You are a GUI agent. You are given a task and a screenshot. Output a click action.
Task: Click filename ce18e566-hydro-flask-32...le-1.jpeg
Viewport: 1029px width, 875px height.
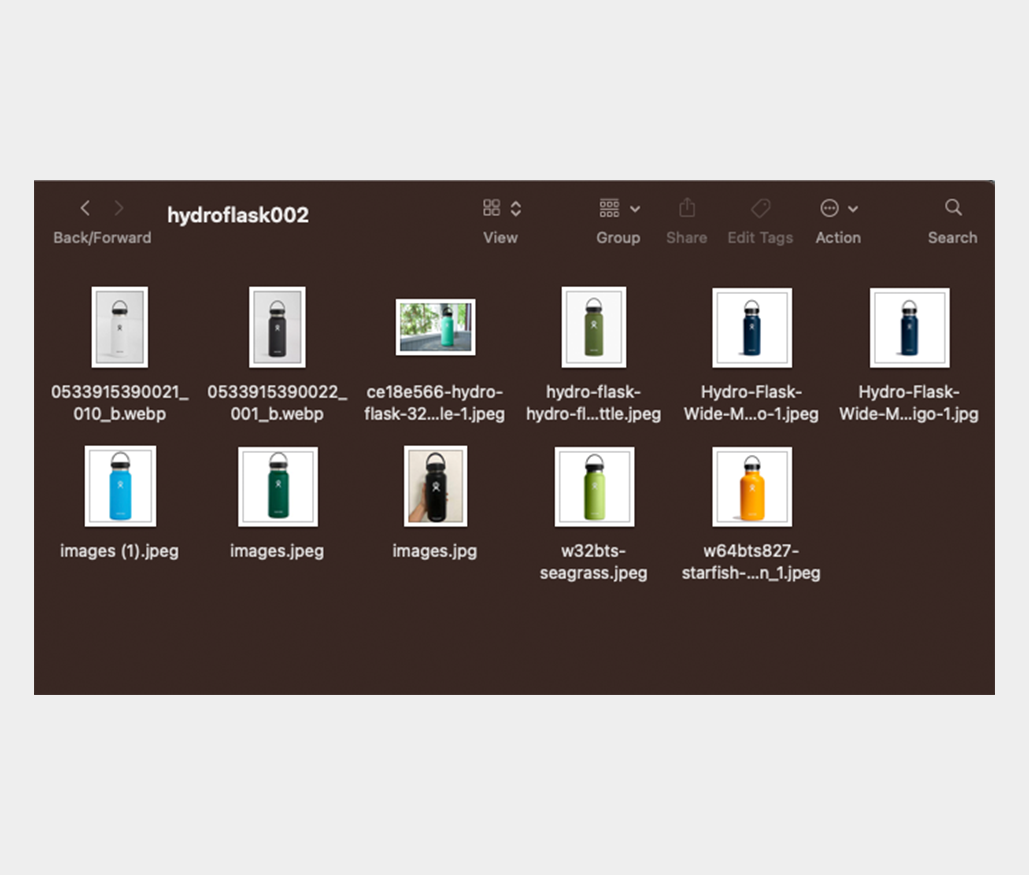(434, 403)
